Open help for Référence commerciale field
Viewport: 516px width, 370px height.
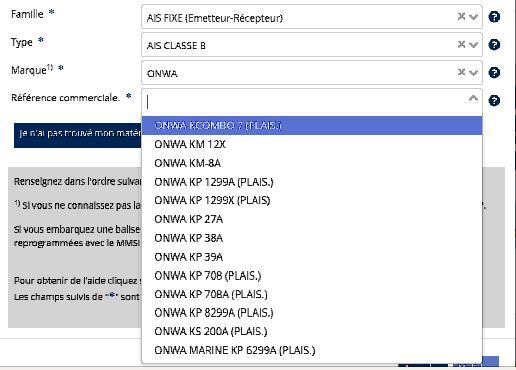[494, 100]
